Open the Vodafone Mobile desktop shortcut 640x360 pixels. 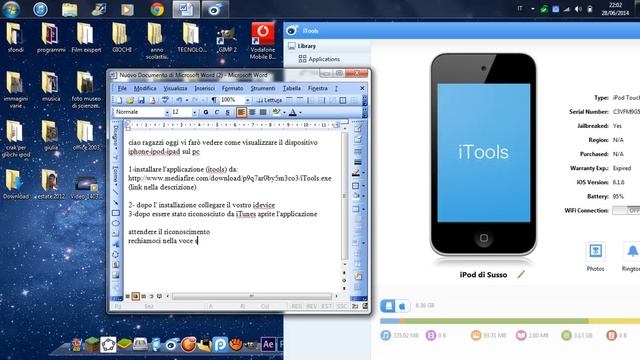263,41
